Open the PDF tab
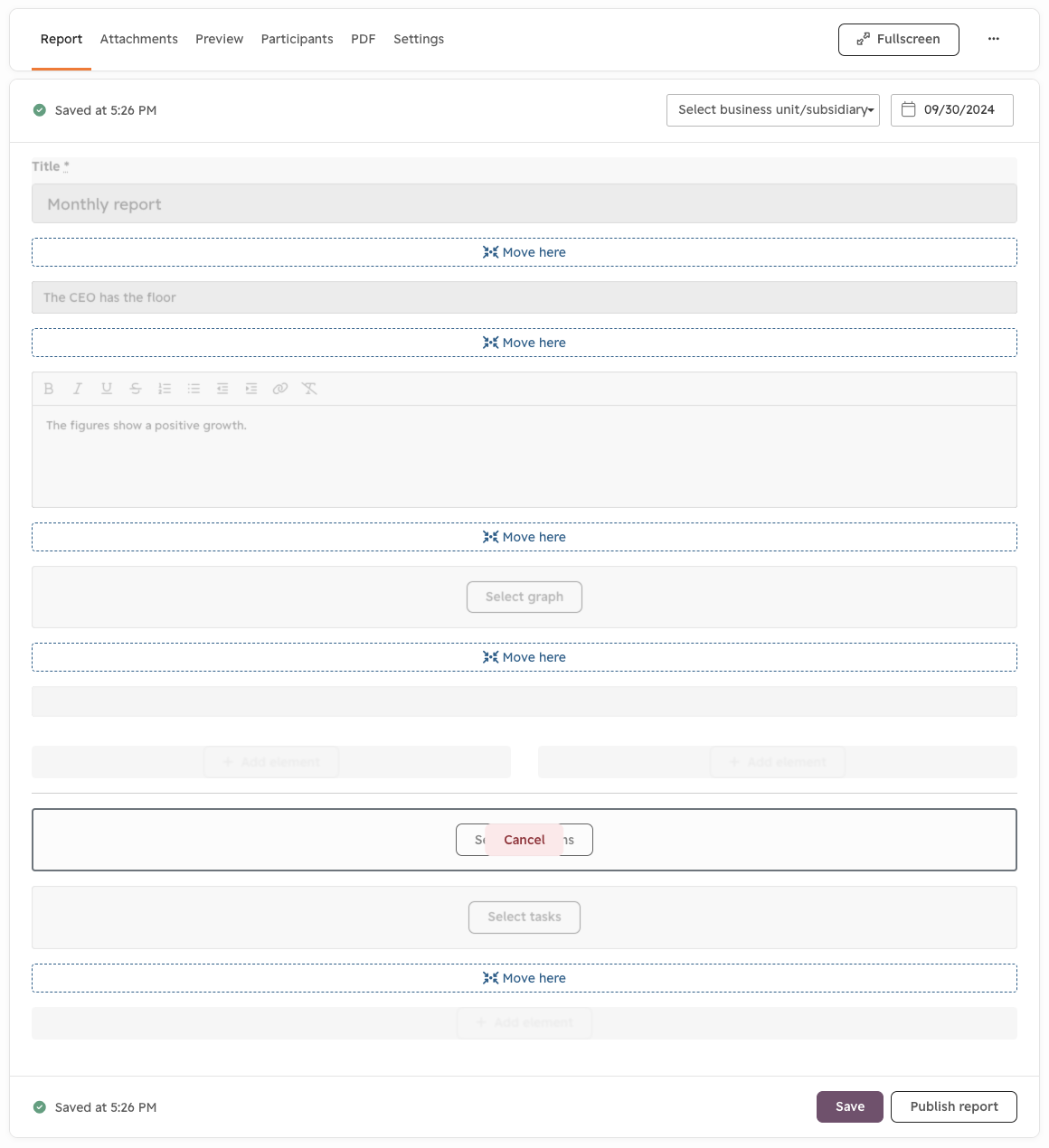 [364, 39]
